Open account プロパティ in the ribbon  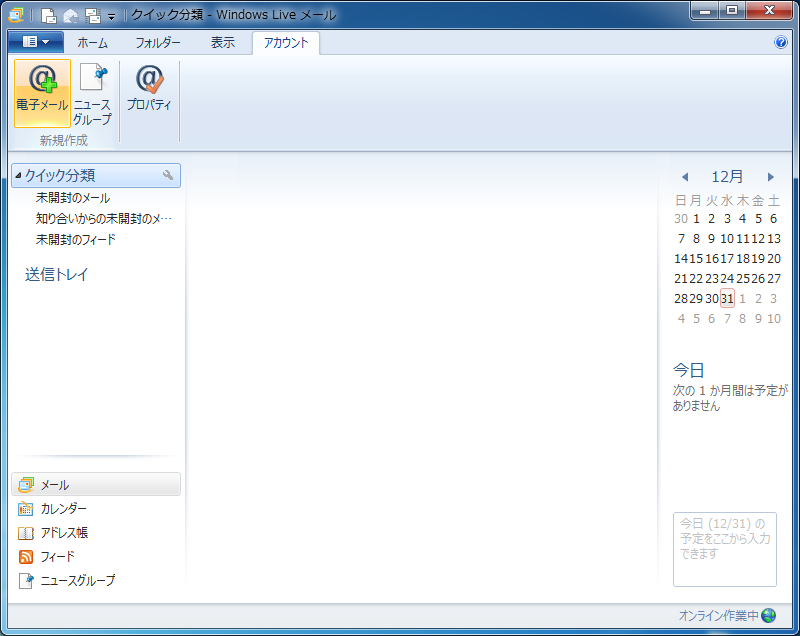tap(149, 88)
